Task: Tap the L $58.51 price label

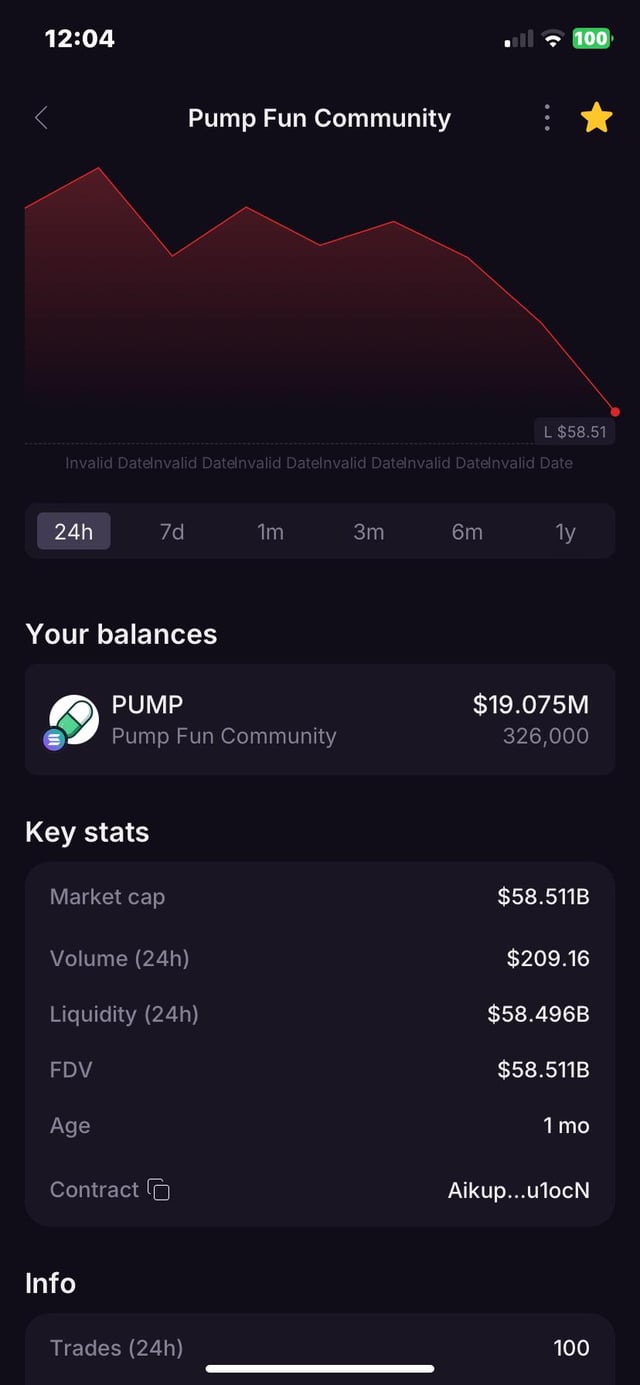Action: [574, 432]
